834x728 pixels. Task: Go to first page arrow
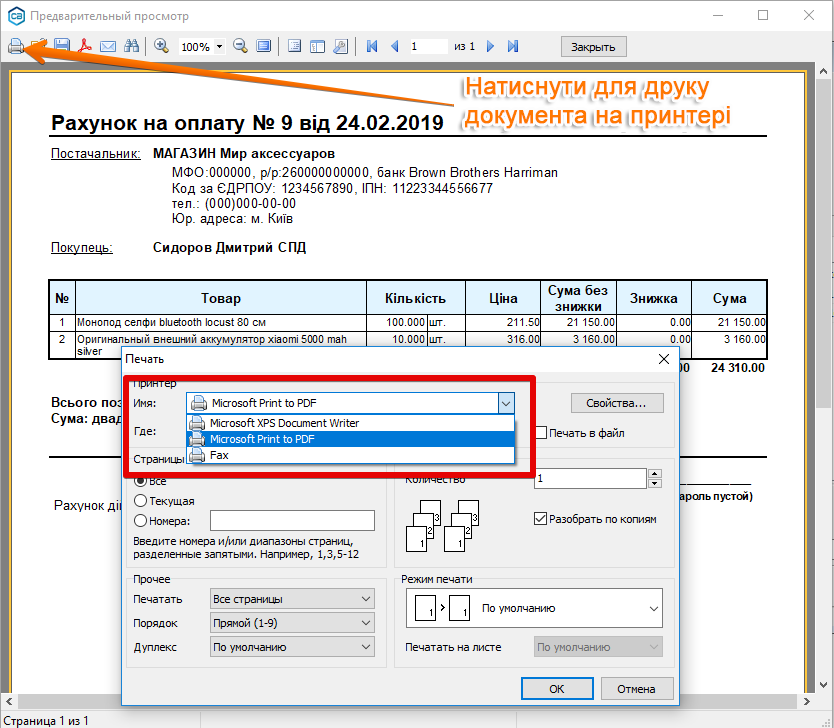click(372, 46)
